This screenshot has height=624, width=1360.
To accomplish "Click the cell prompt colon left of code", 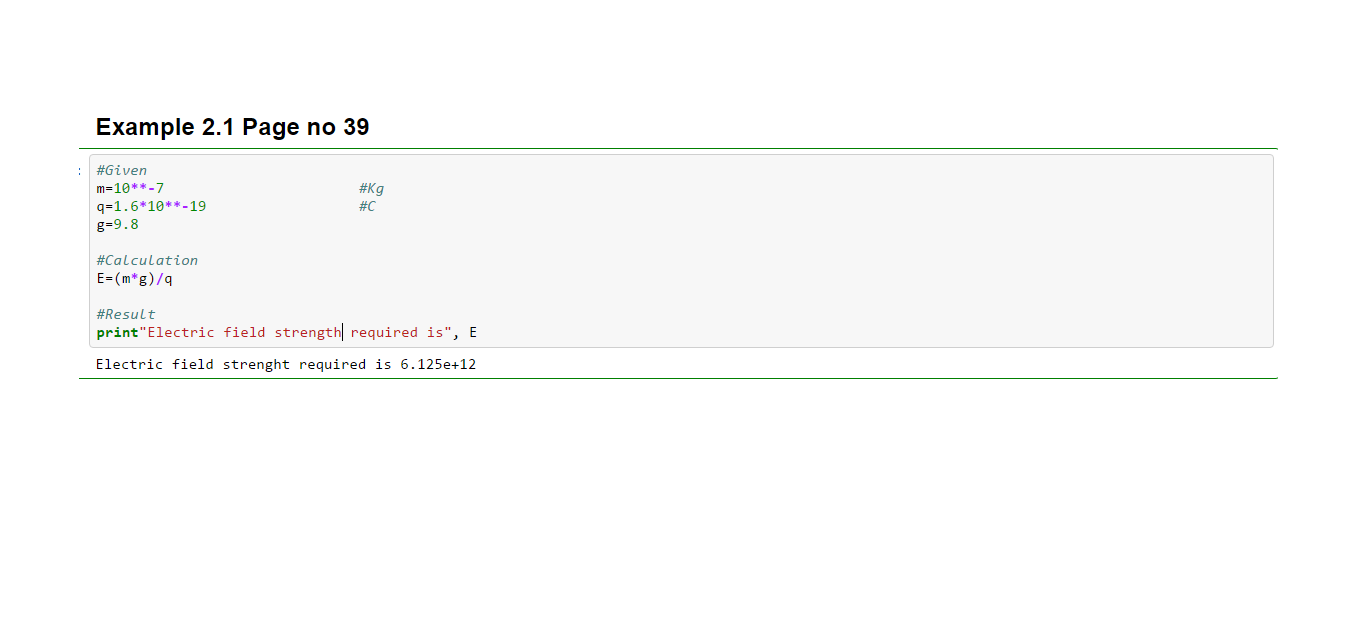I will (80, 172).
